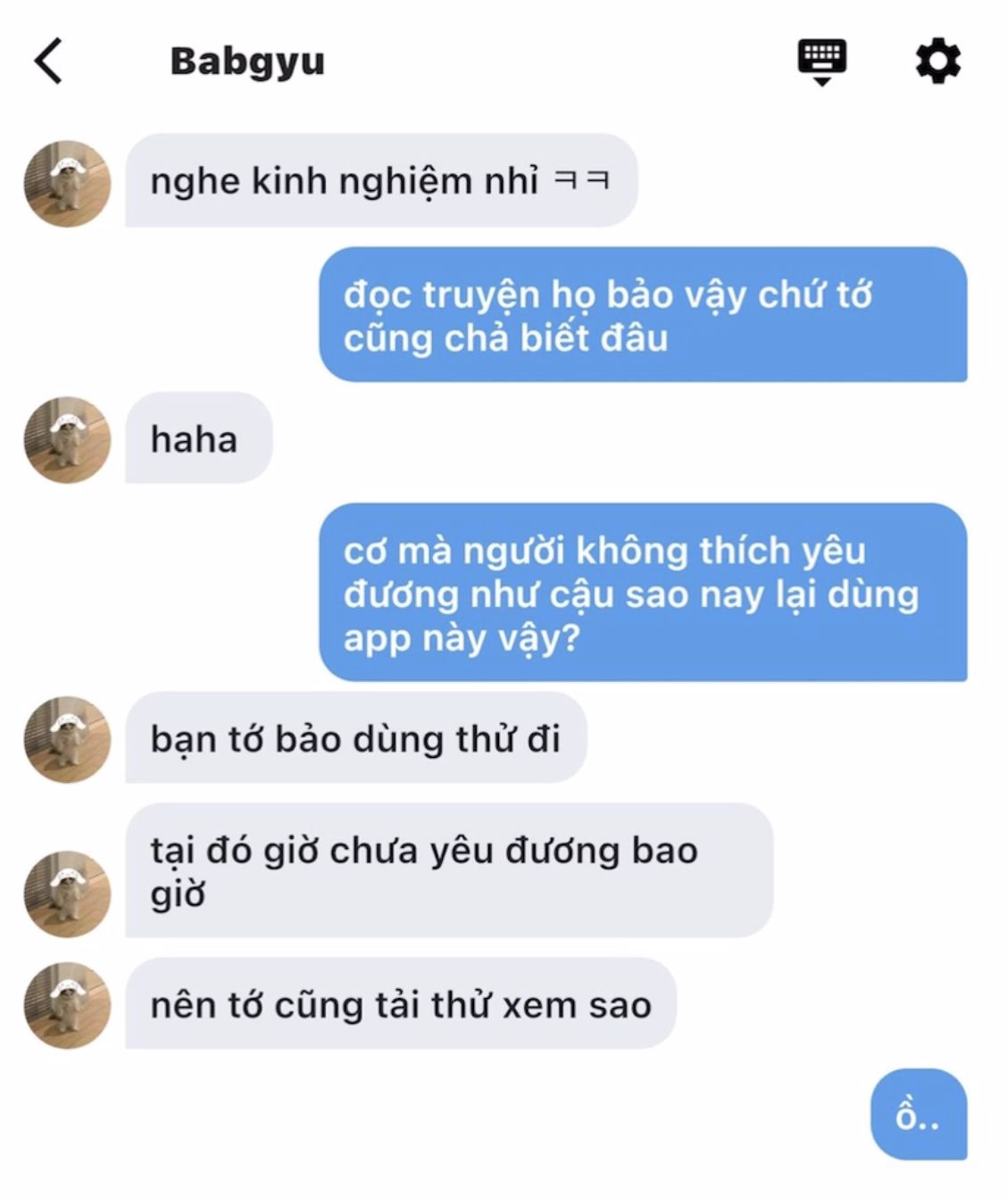Tap avatar beside 'nên tớ cũng tải thử xem sao'
The image size is (1008, 1198).
point(67,1004)
